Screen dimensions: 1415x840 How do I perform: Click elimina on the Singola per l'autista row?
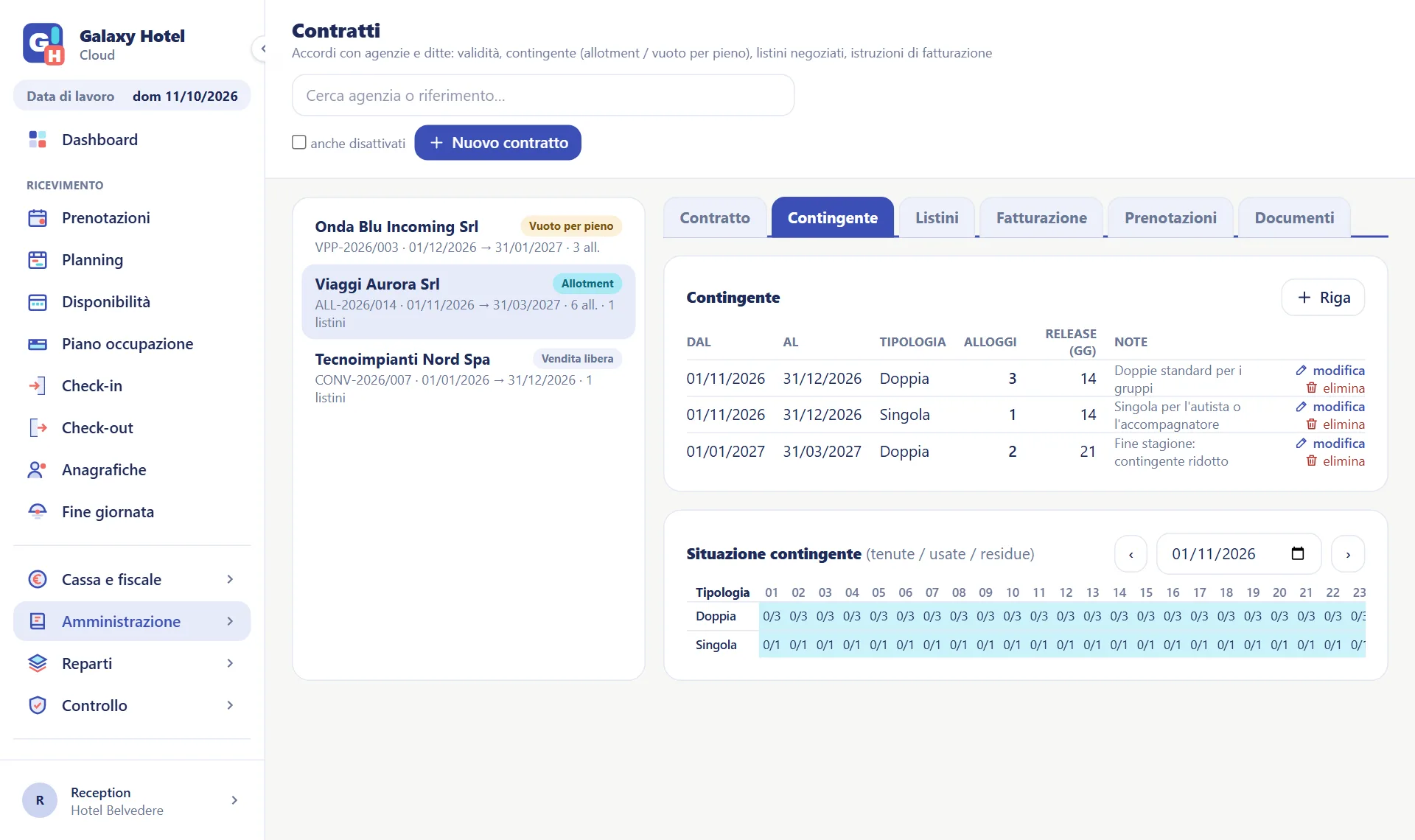point(1335,424)
